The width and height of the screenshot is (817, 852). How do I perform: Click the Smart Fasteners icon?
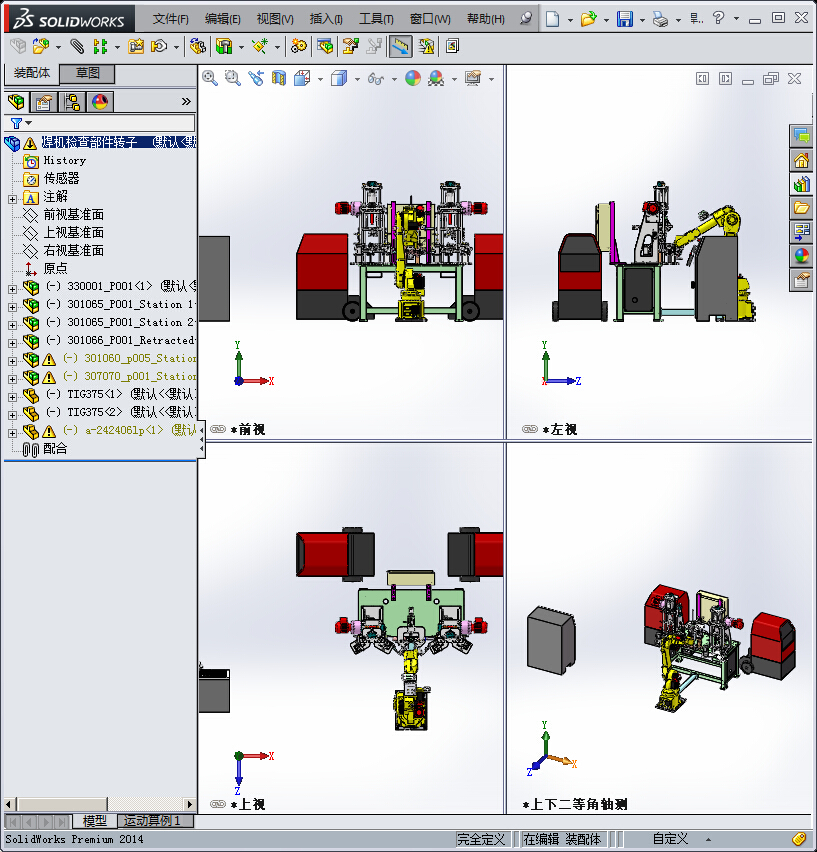(x=136, y=46)
